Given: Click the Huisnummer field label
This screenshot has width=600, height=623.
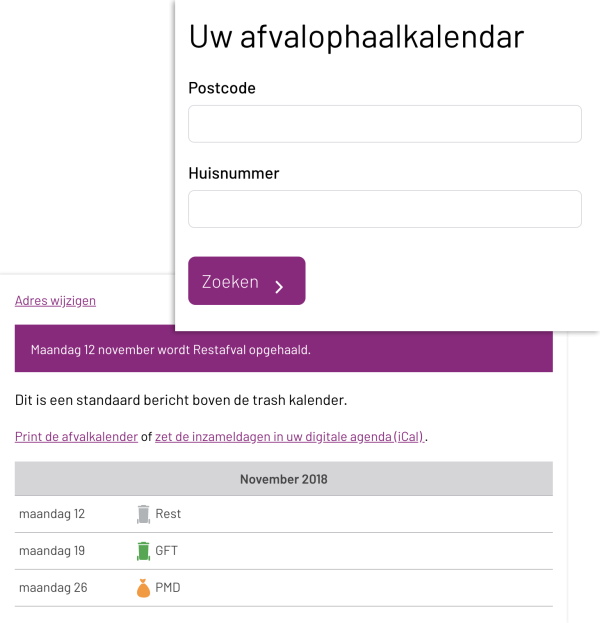Looking at the screenshot, I should (x=234, y=173).
